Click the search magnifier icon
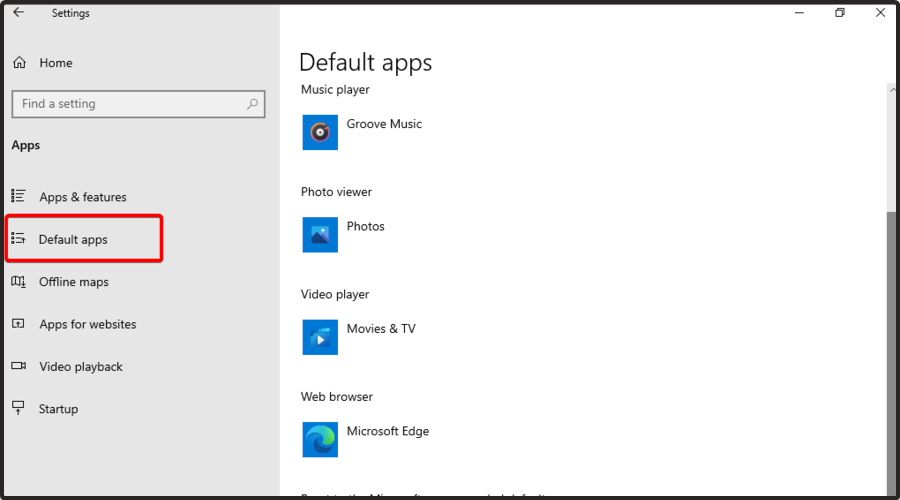 (x=253, y=104)
